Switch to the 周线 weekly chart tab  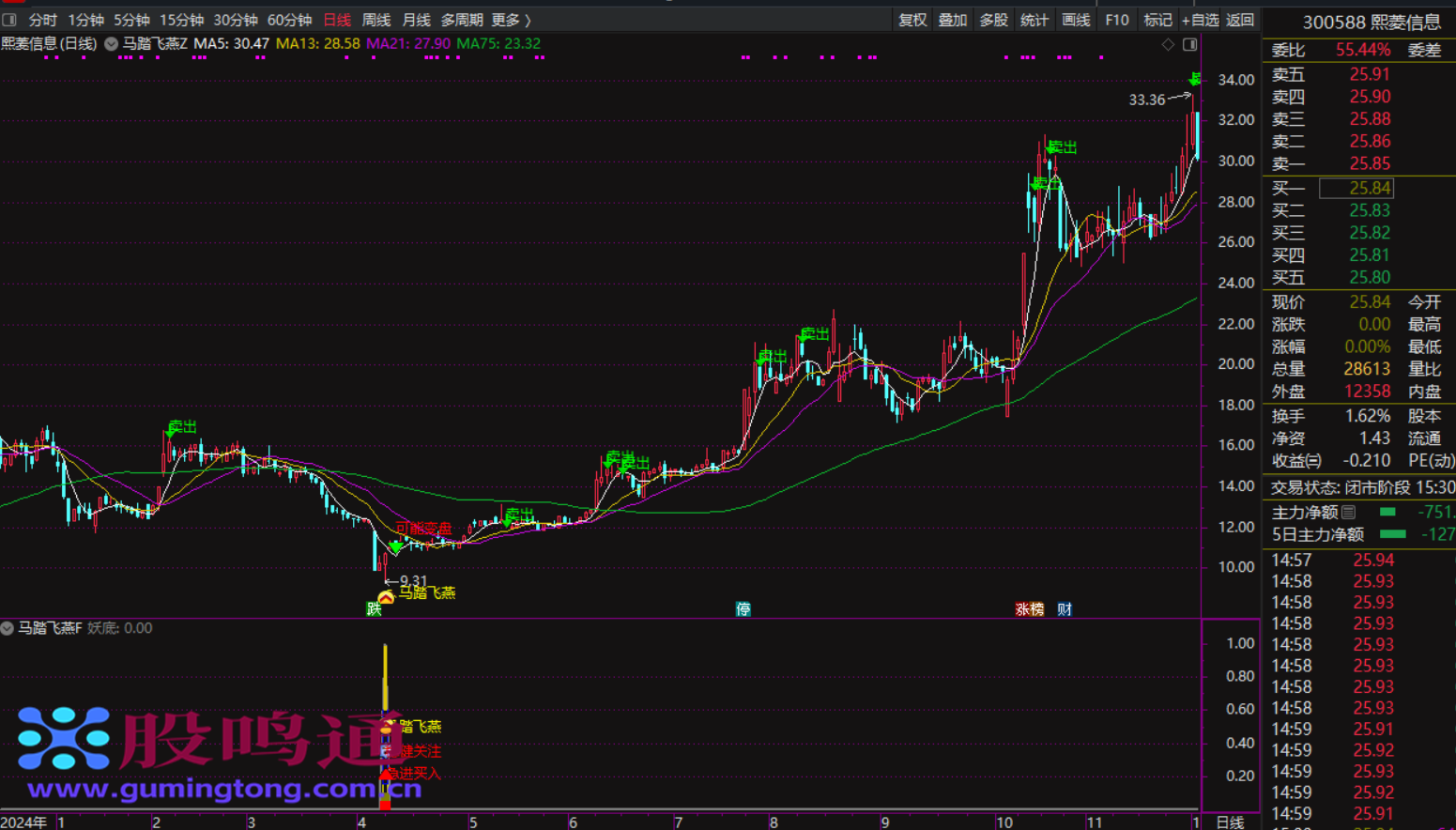(x=375, y=20)
